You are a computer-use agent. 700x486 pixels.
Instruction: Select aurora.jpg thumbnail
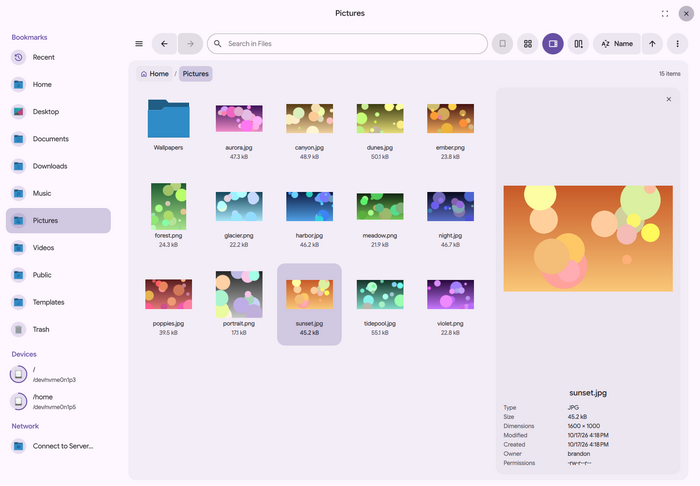[x=239, y=119]
